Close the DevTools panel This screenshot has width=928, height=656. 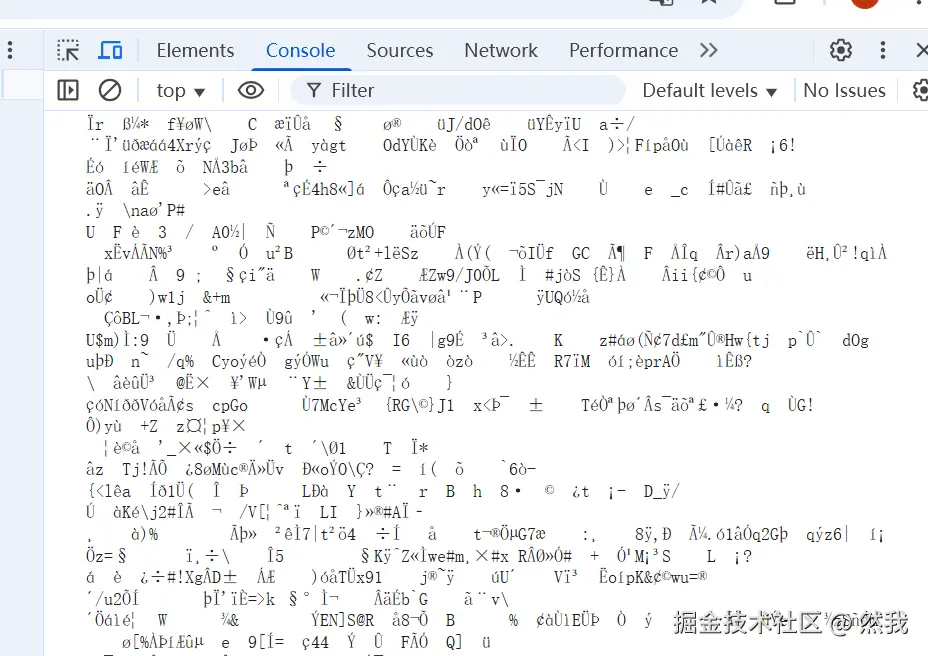pos(921,50)
